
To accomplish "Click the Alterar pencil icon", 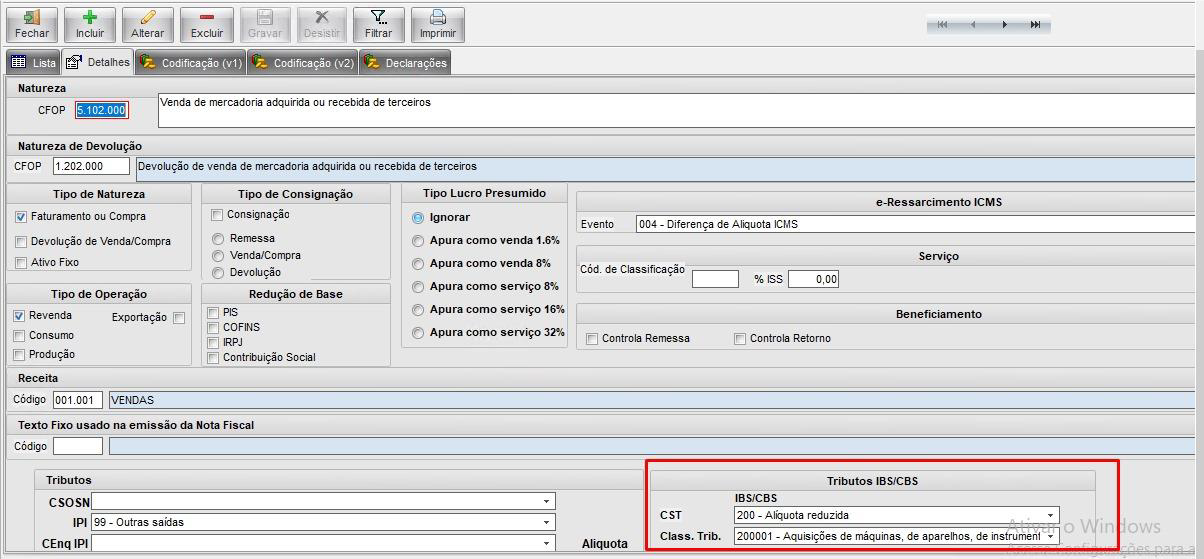I will (x=148, y=18).
